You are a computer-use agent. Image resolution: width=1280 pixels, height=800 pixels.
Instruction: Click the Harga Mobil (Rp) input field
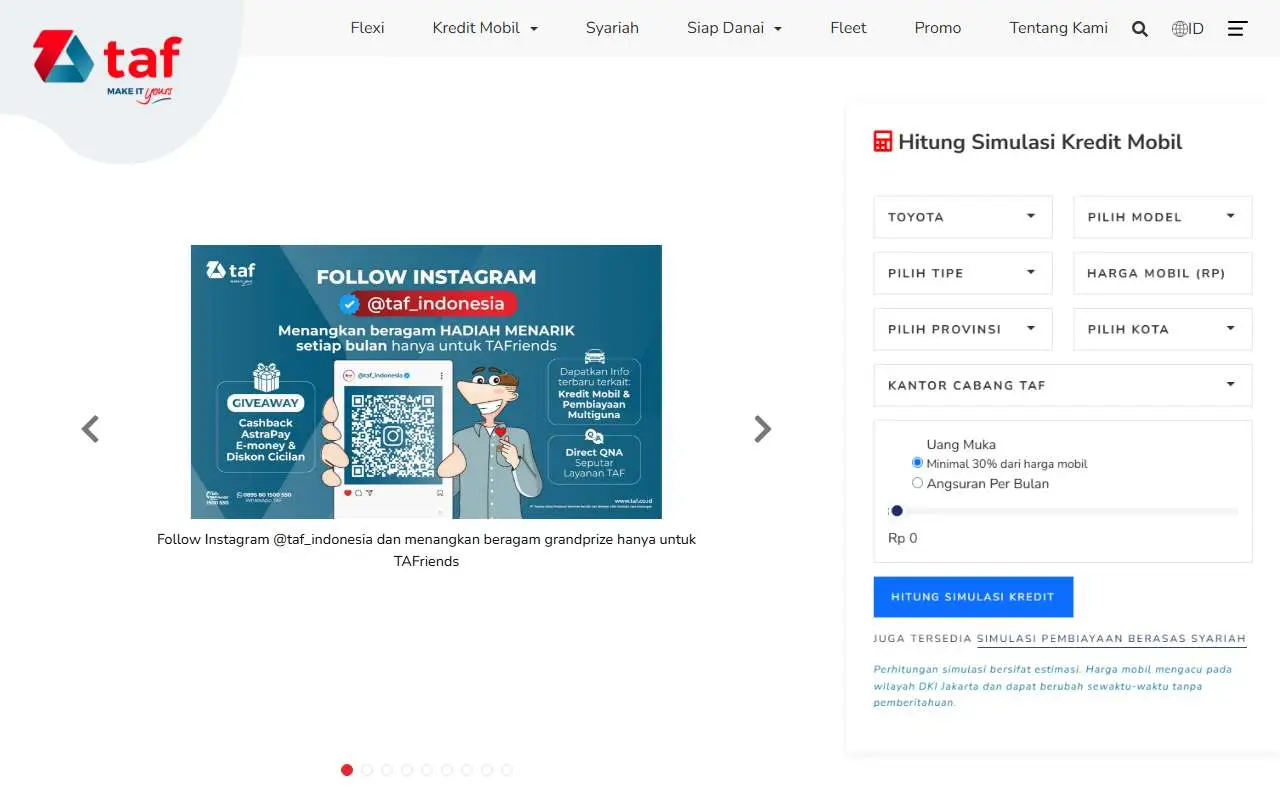(x=1163, y=273)
